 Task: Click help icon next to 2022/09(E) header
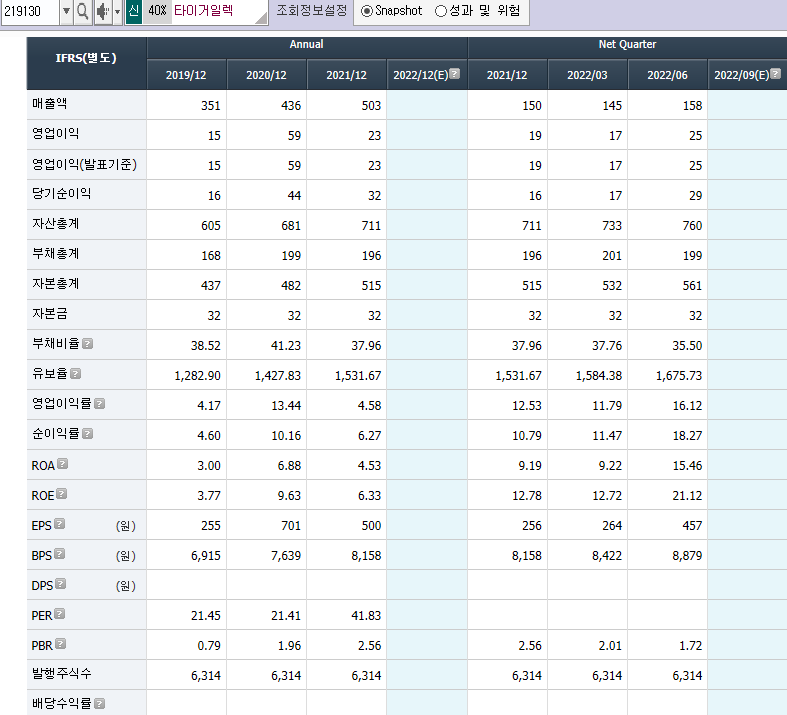point(775,74)
